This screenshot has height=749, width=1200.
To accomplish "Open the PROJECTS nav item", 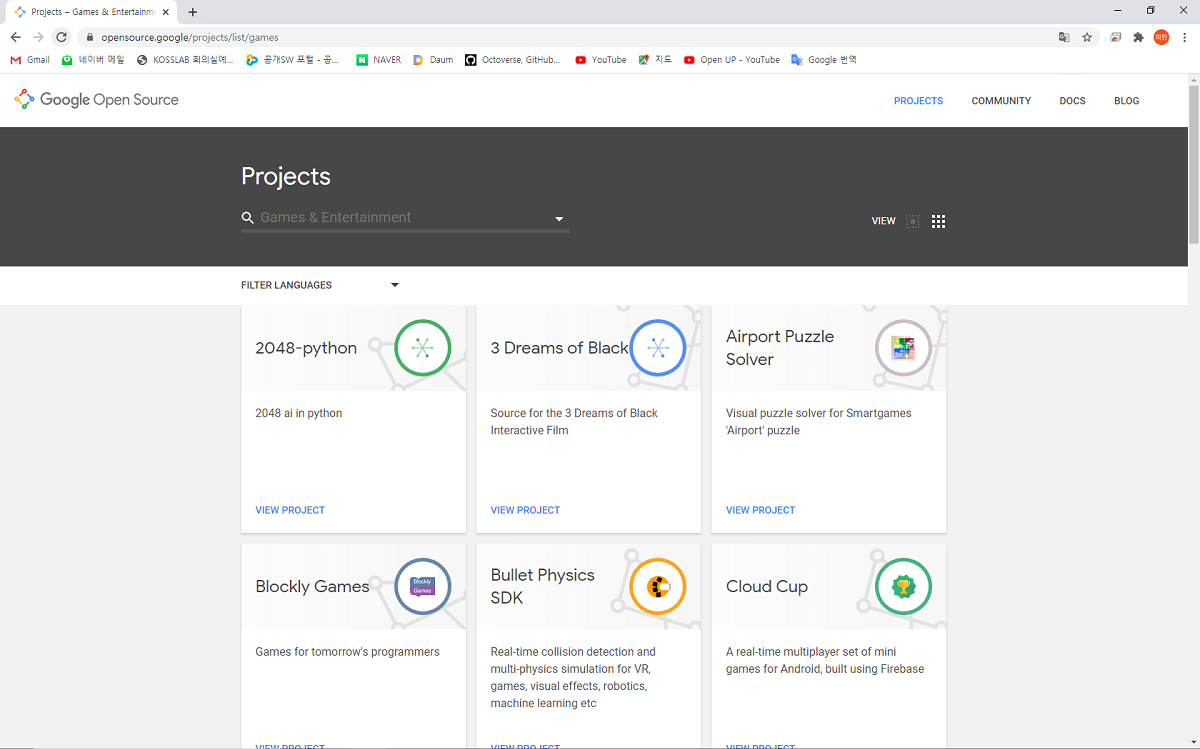I will [919, 101].
